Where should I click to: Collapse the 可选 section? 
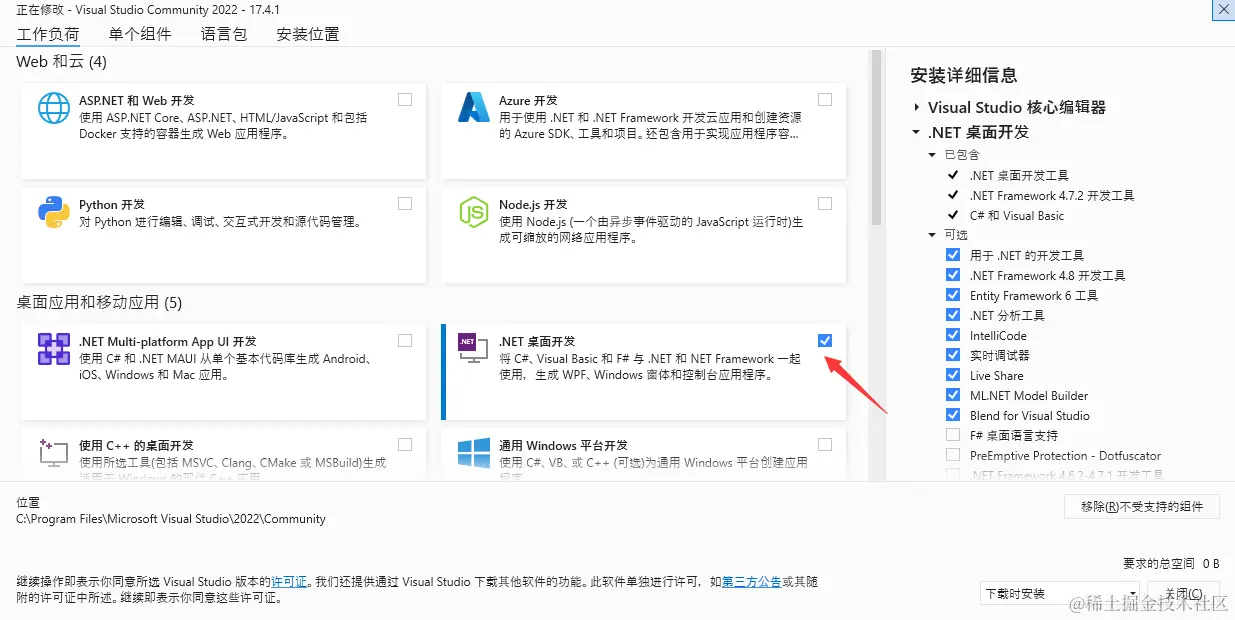click(934, 235)
